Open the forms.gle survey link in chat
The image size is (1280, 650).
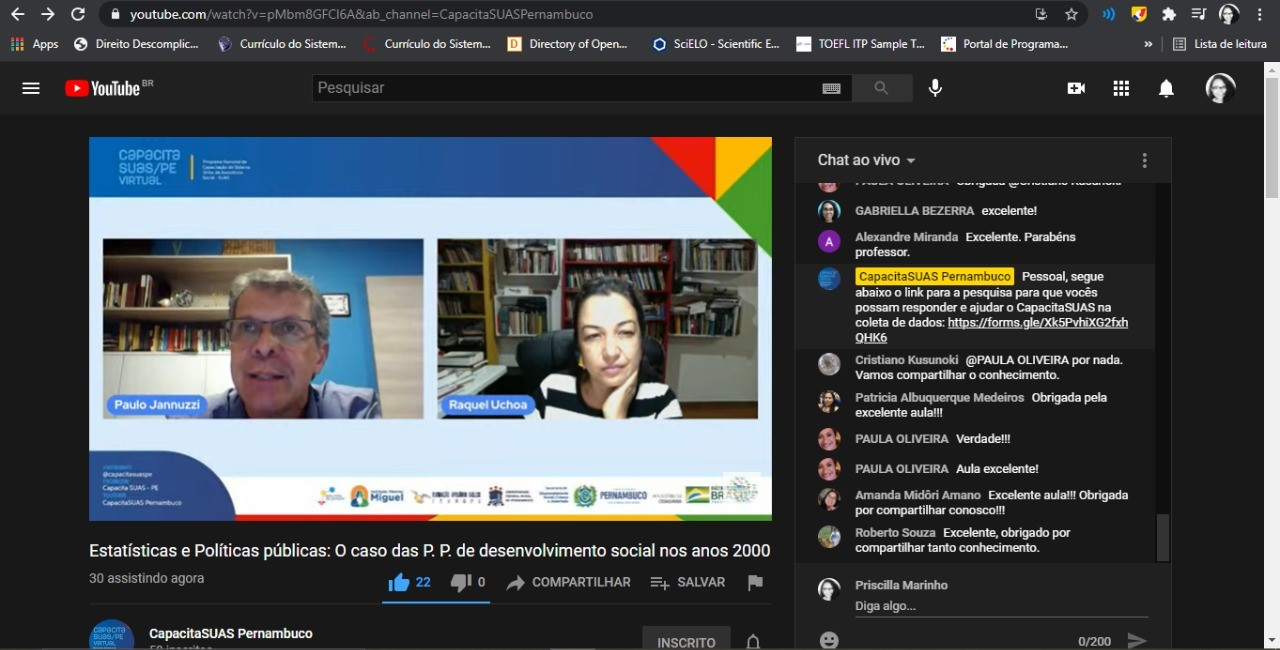1037,323
